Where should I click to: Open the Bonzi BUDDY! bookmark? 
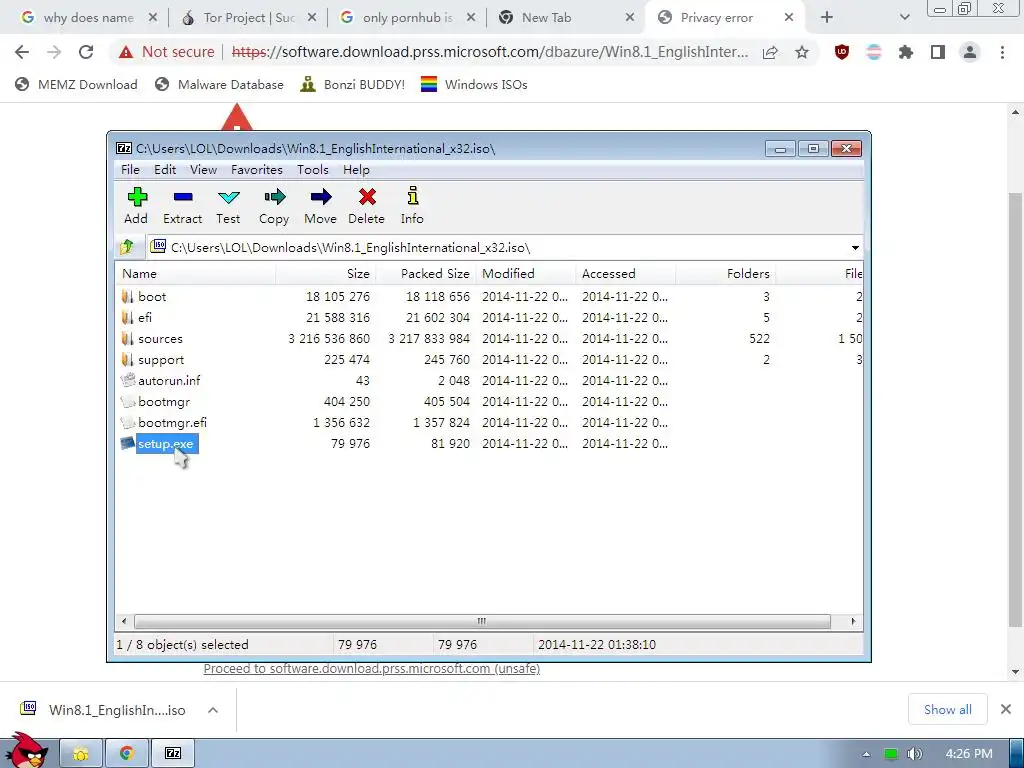coord(353,84)
